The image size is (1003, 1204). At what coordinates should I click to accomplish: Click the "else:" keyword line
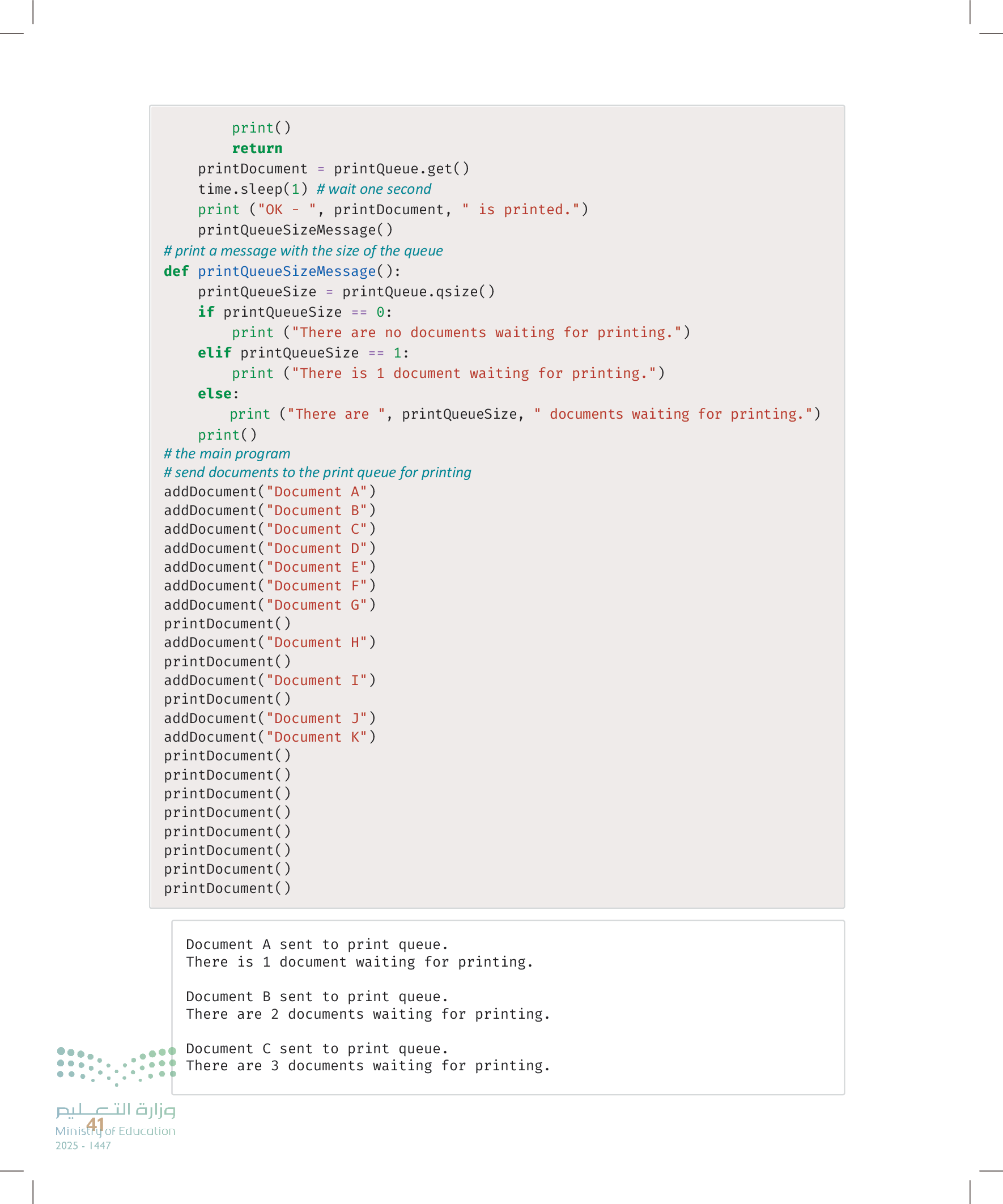(x=218, y=393)
